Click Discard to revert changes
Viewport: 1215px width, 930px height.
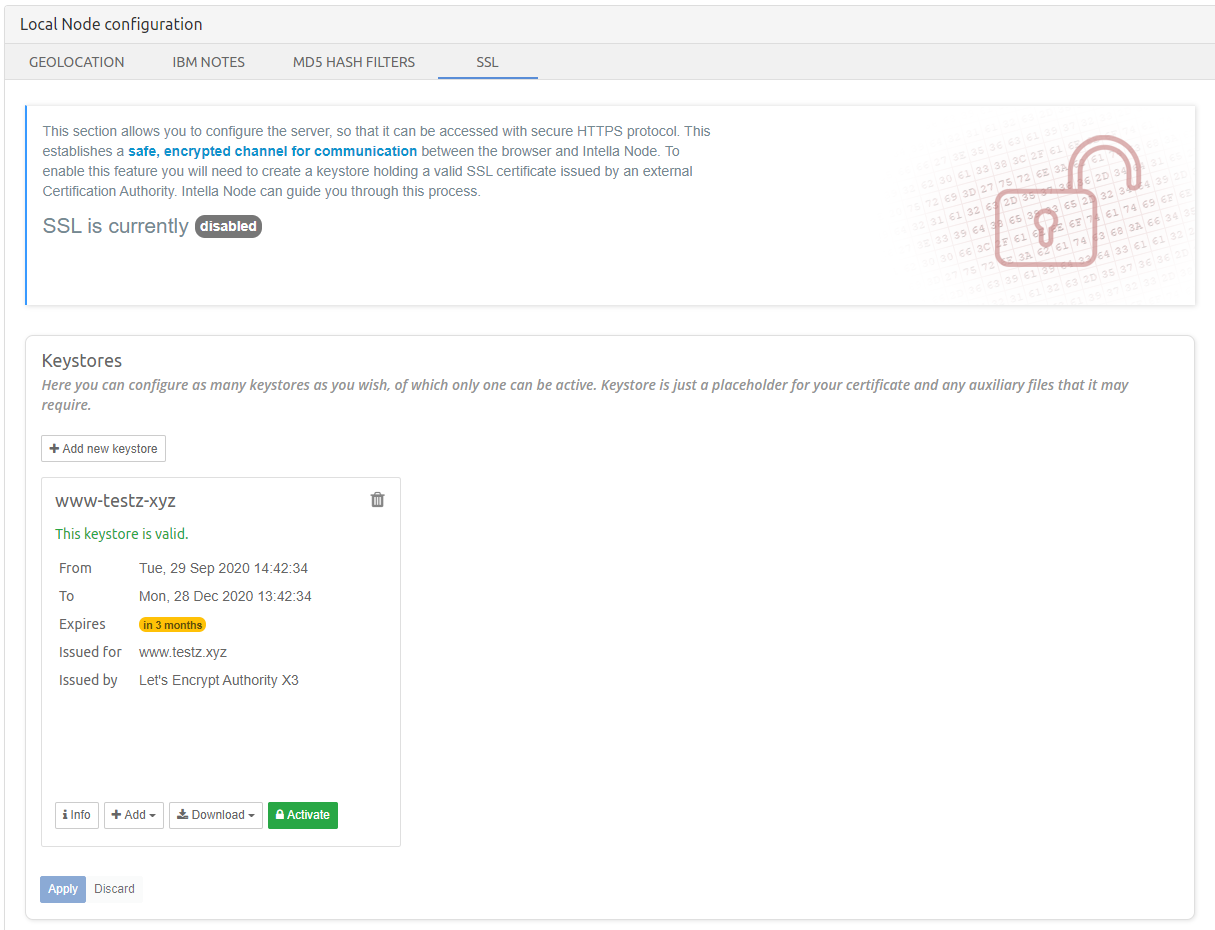[x=114, y=888]
